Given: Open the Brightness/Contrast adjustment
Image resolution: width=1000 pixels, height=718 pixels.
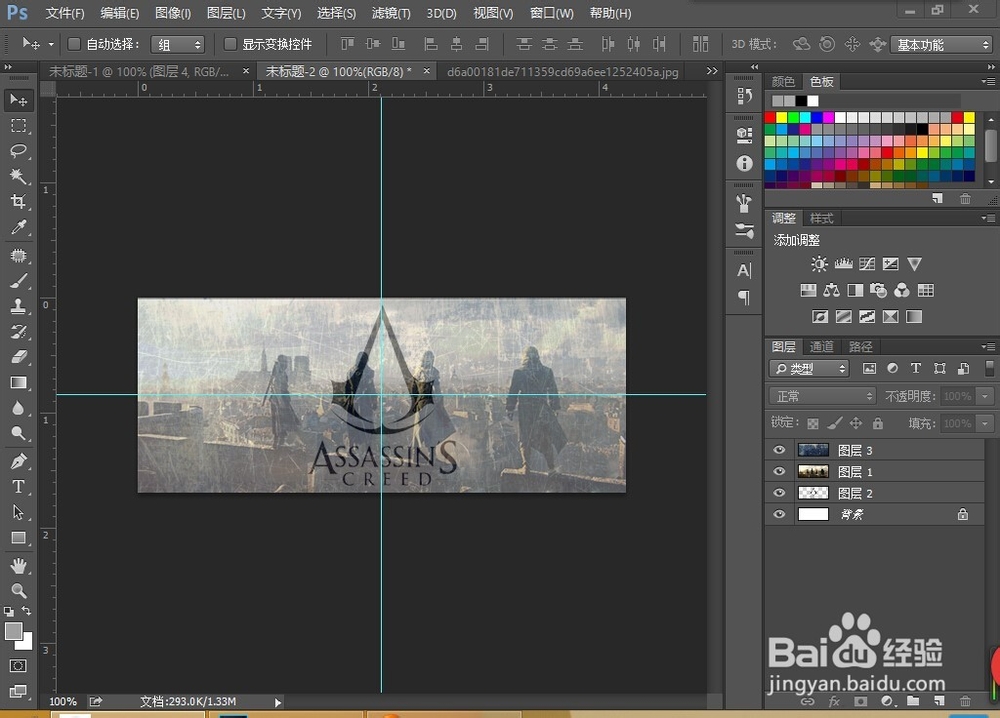Looking at the screenshot, I should tap(819, 264).
